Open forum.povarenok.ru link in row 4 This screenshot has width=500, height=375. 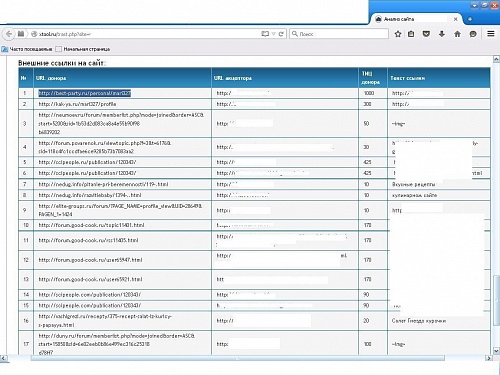pos(105,147)
